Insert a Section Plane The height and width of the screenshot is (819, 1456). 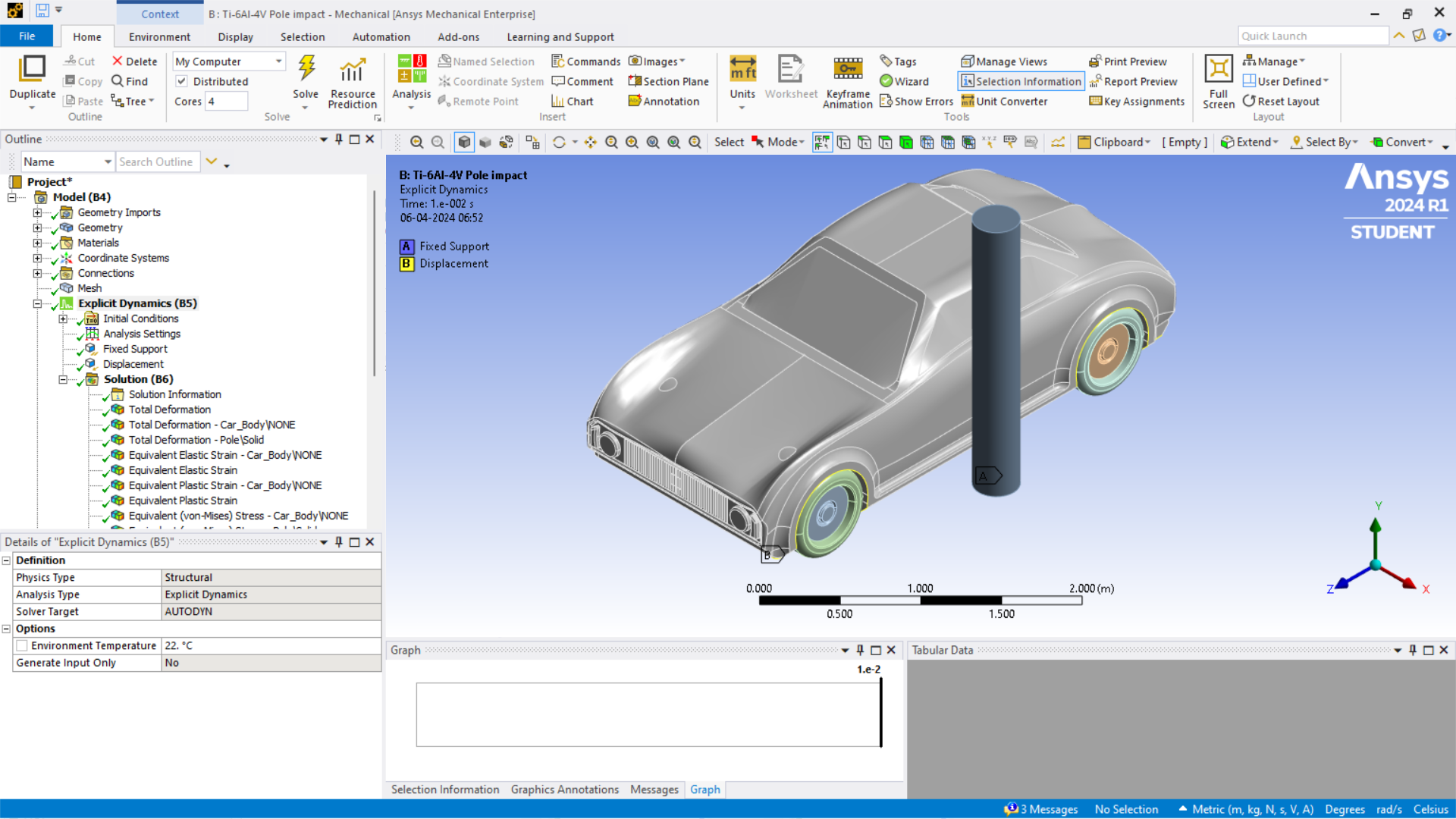[x=668, y=81]
